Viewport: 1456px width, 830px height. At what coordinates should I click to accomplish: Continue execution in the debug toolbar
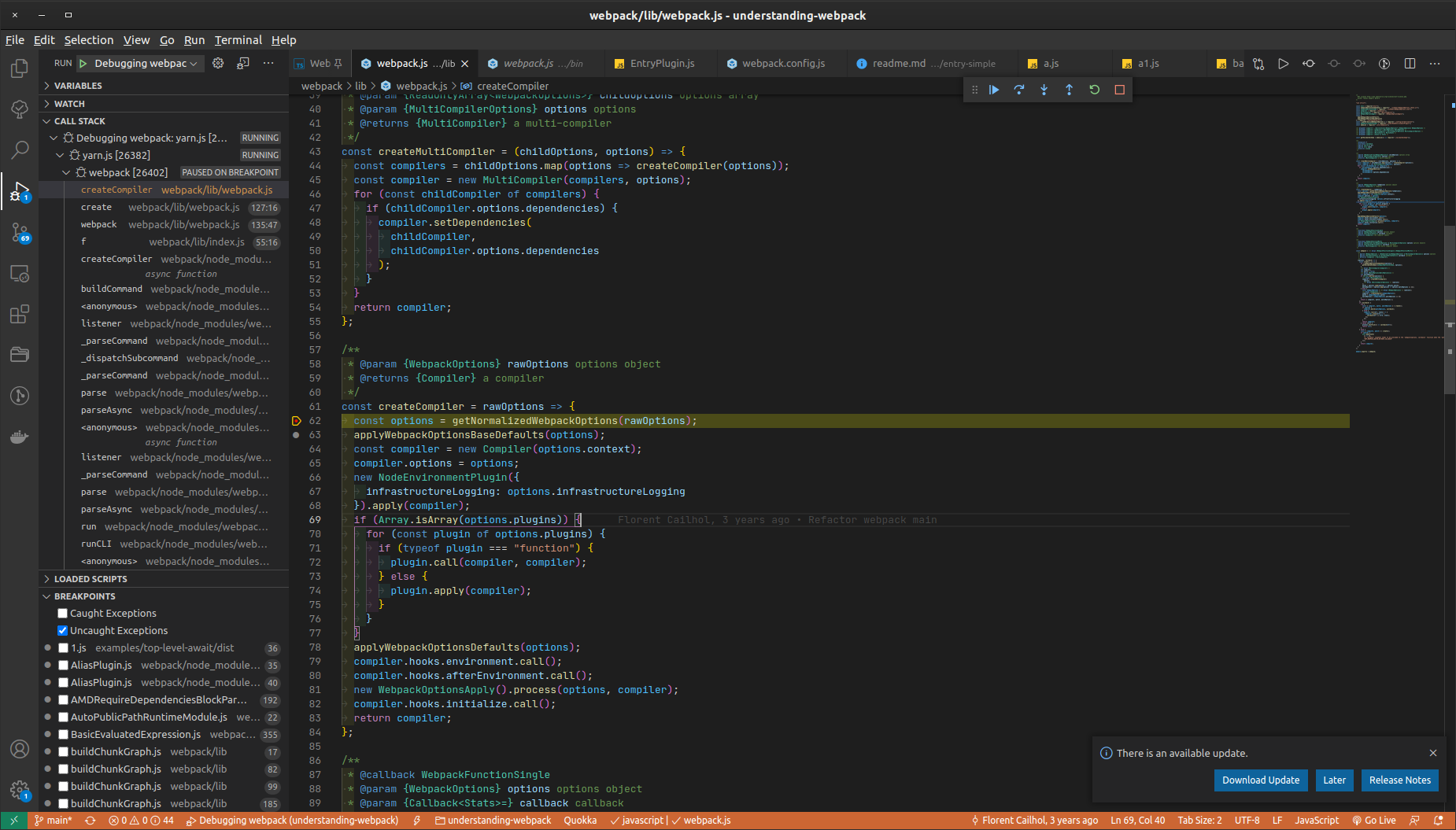(x=993, y=89)
